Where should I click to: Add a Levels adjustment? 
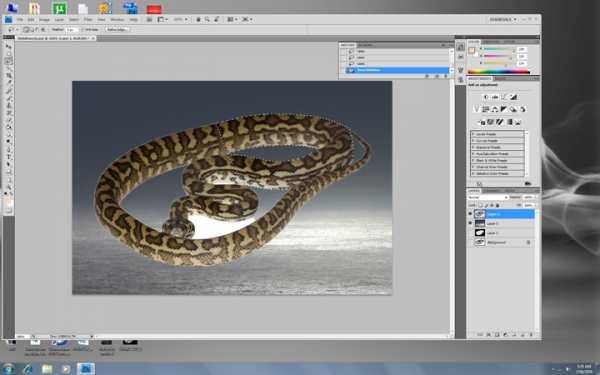(x=495, y=97)
